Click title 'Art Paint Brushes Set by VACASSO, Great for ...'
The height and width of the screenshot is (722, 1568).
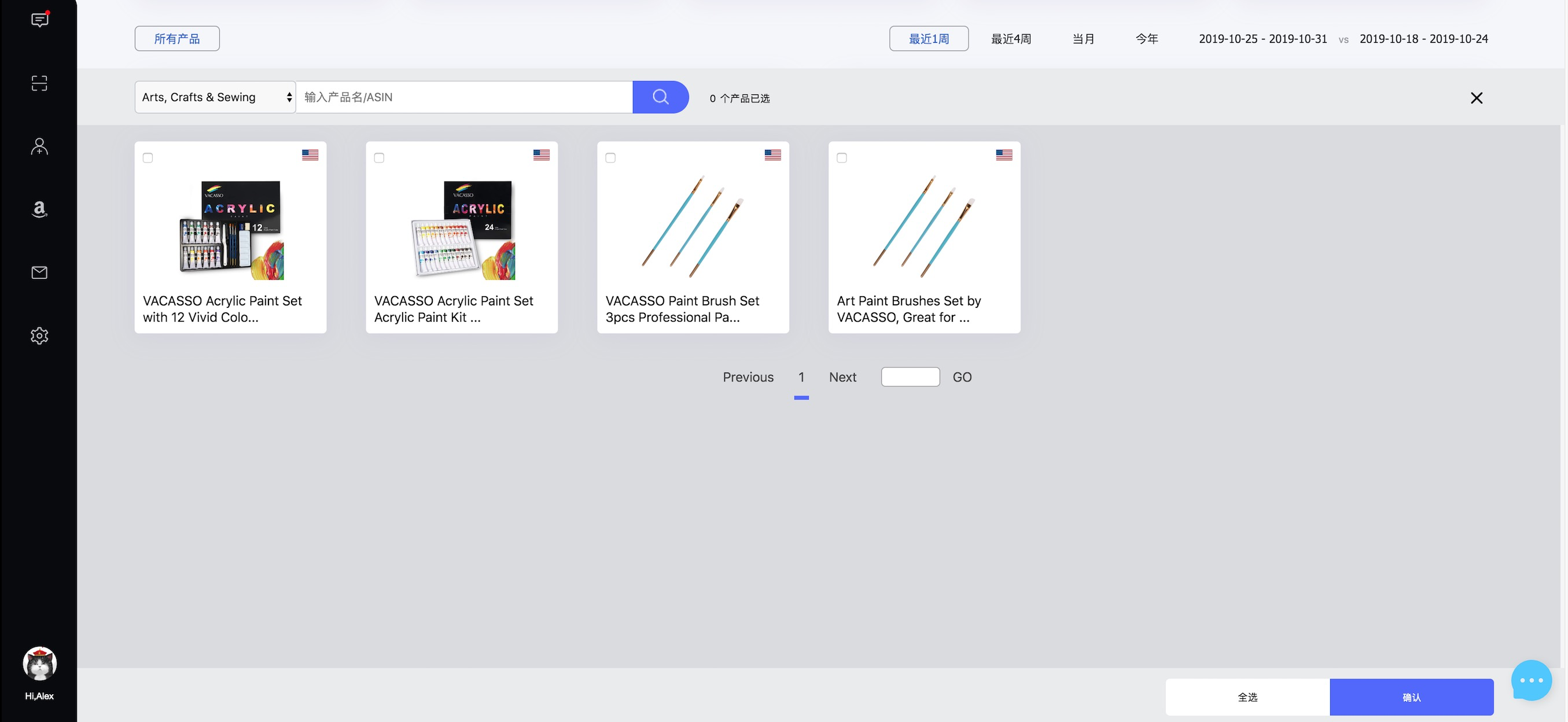[x=909, y=309]
